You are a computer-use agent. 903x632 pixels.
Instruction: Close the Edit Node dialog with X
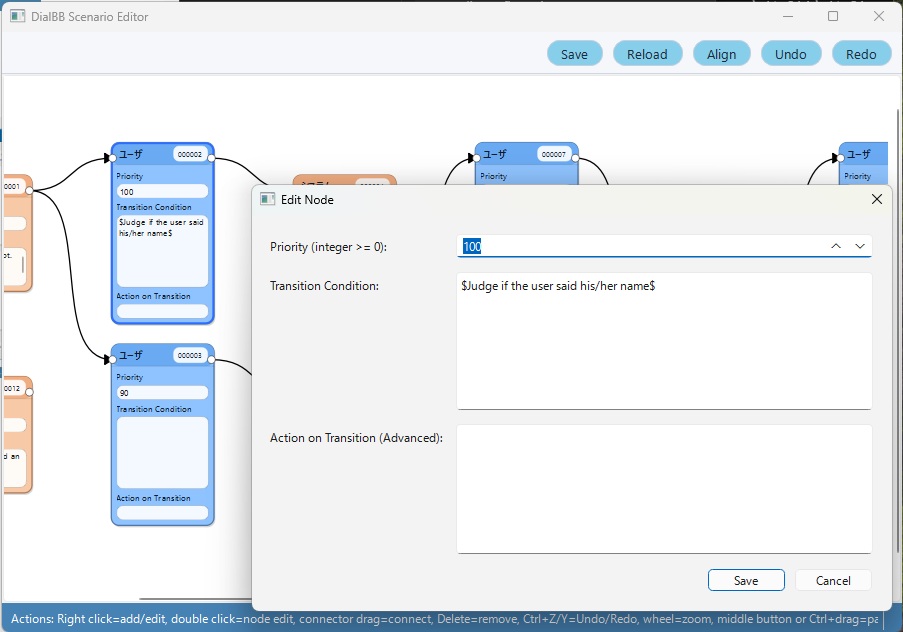[x=877, y=199]
